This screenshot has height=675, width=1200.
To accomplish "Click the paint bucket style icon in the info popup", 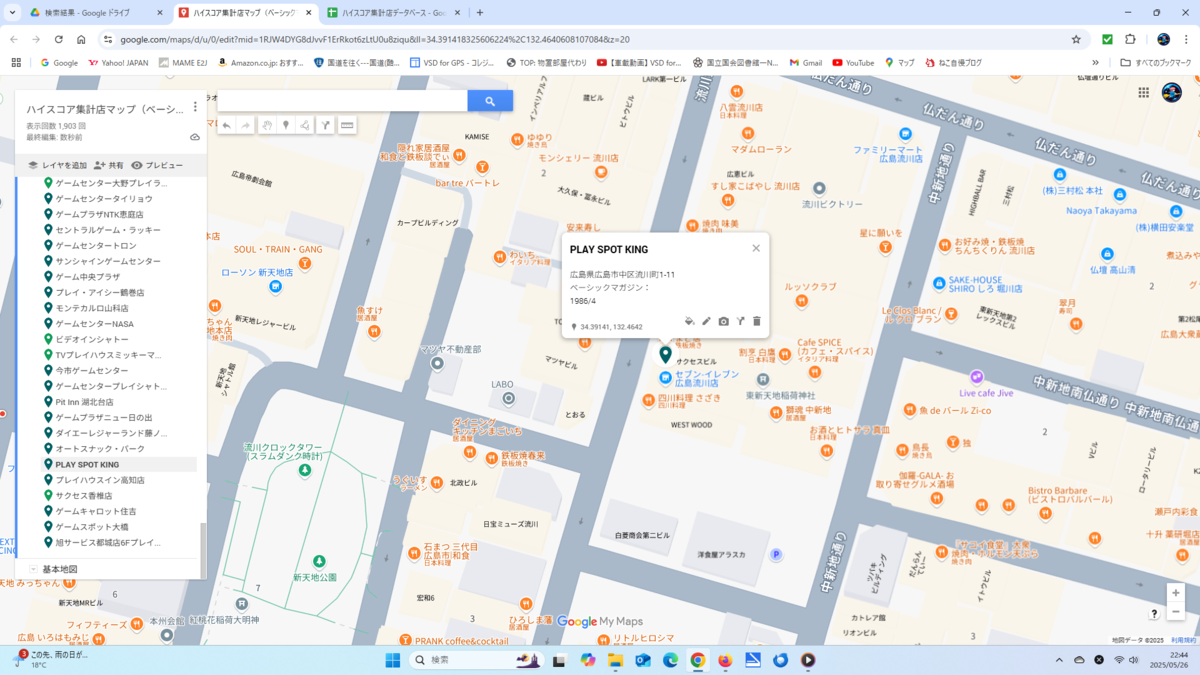I will pyautogui.click(x=689, y=321).
